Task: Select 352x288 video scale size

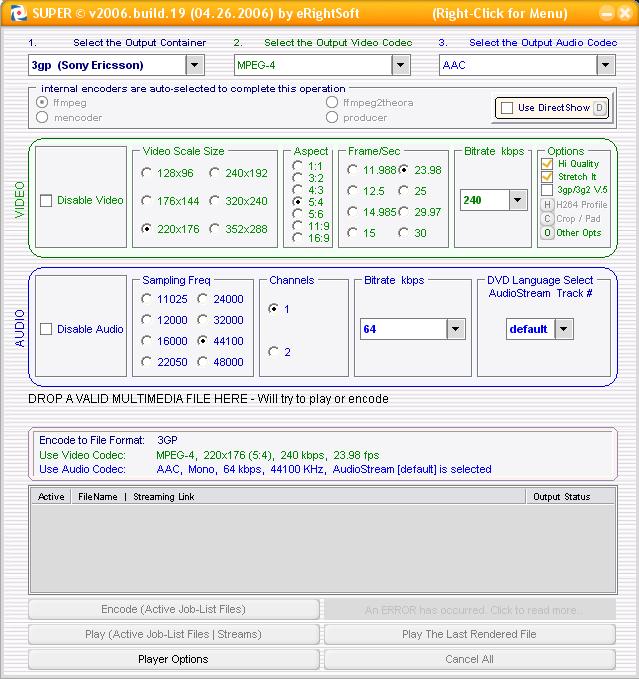Action: (214, 229)
